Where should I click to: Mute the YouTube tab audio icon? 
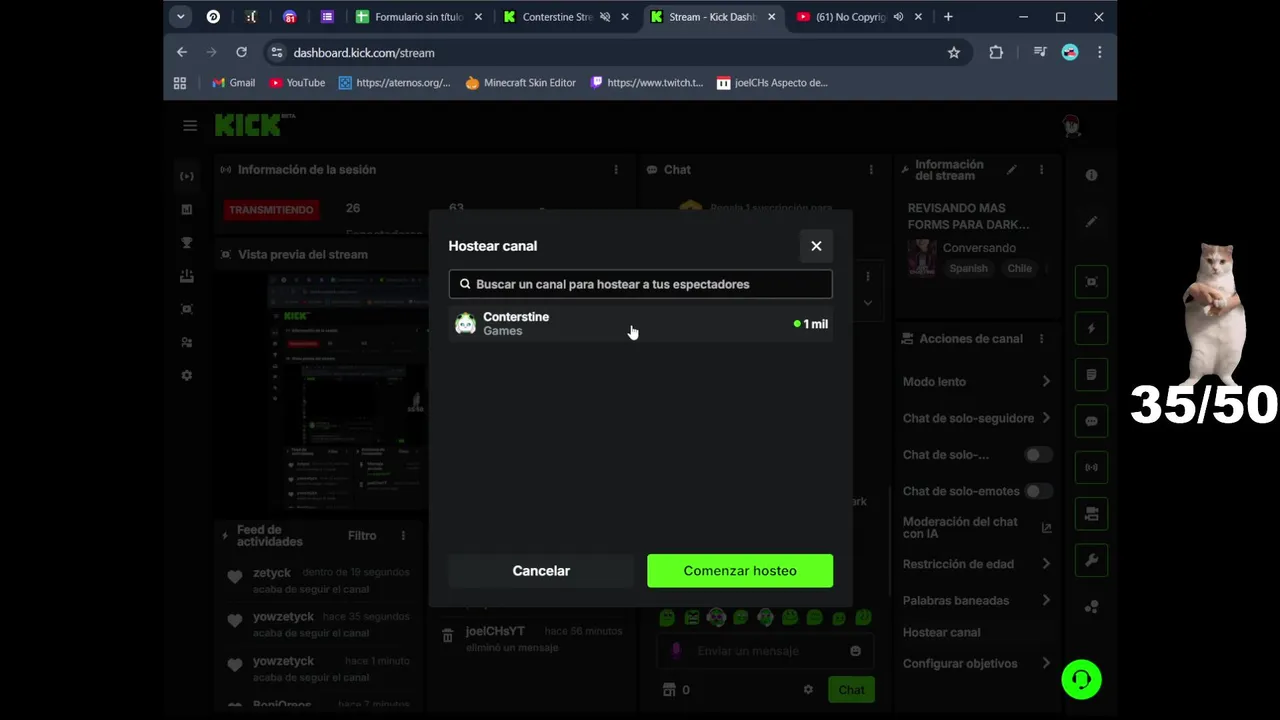[898, 17]
